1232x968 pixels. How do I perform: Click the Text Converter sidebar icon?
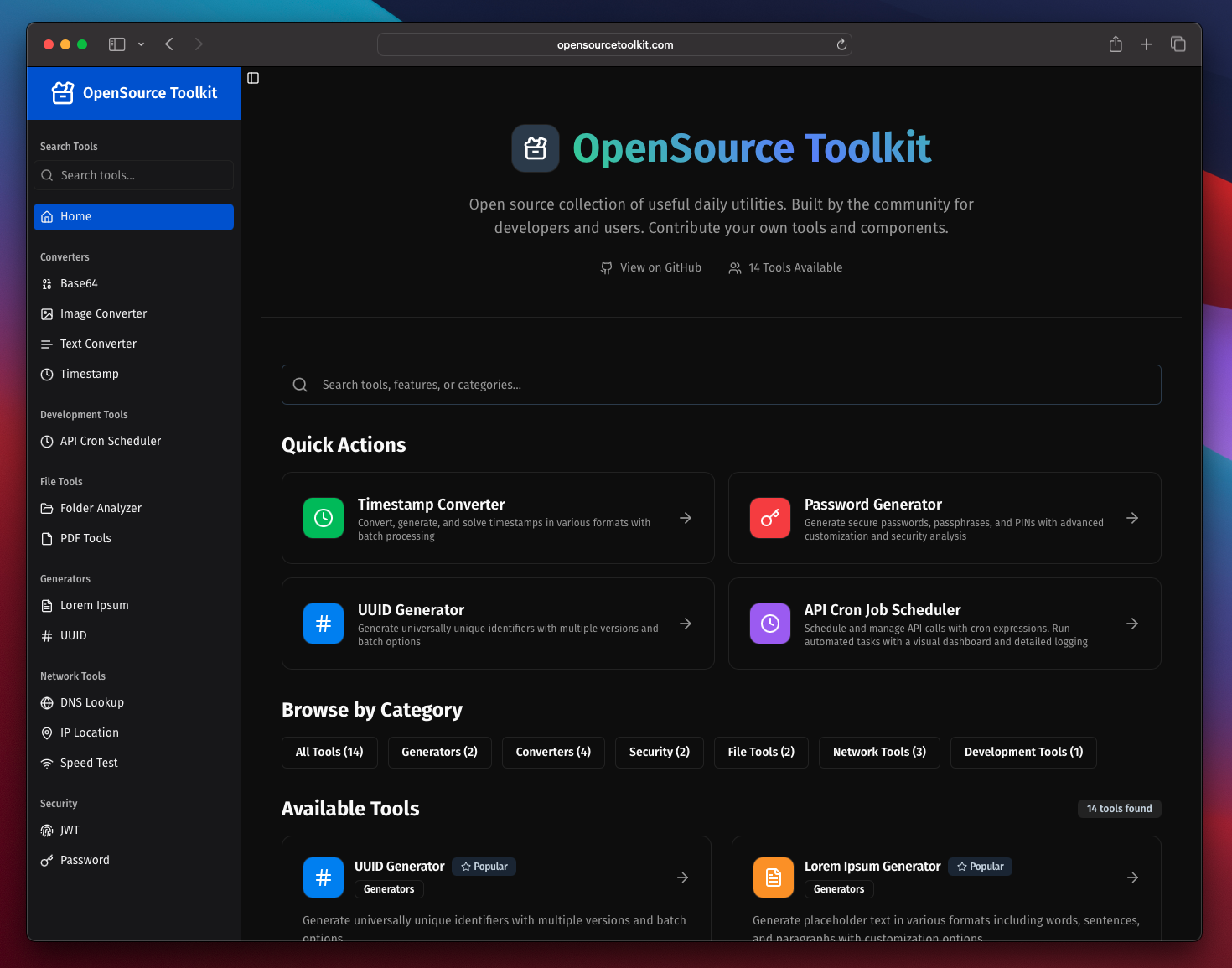pos(47,344)
